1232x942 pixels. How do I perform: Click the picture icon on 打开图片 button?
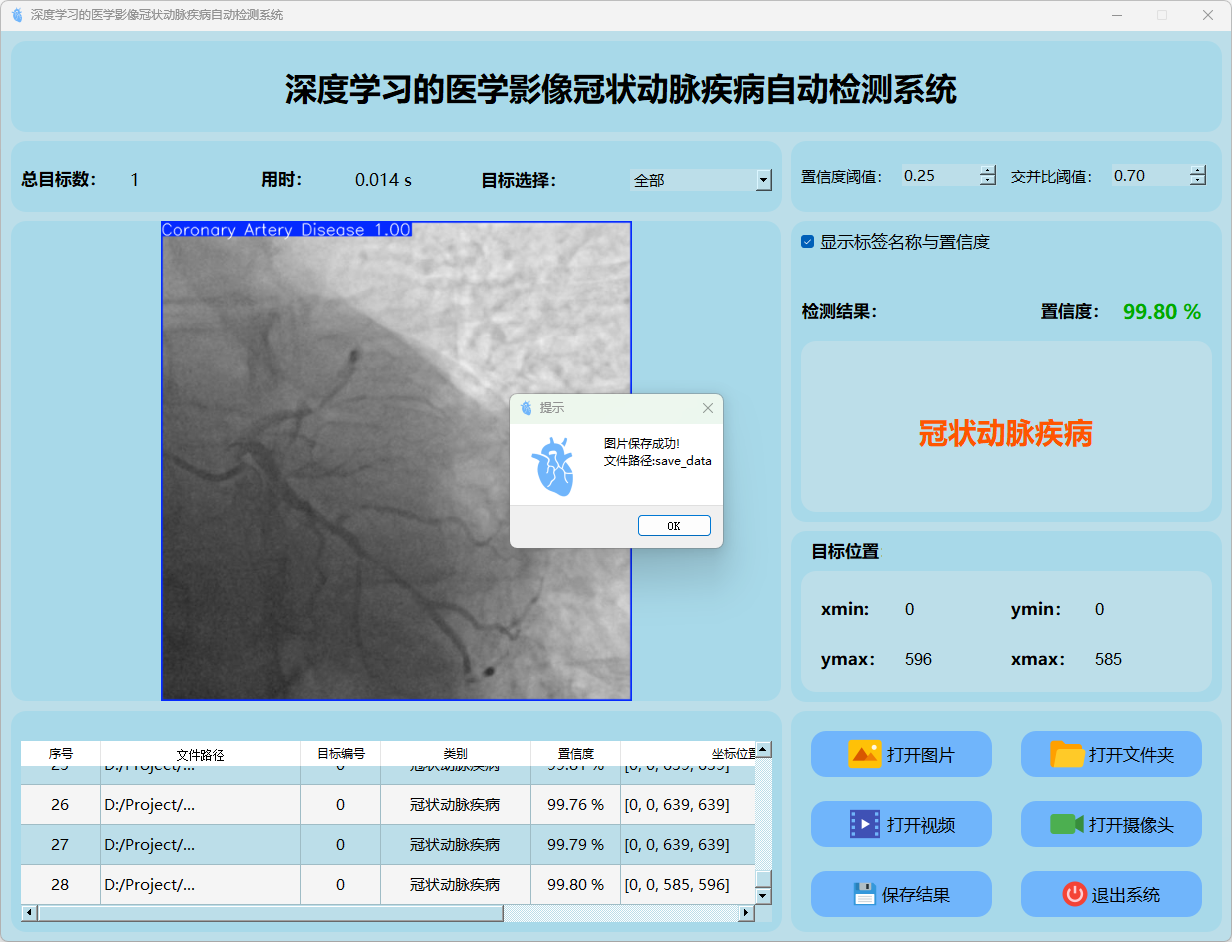point(864,754)
